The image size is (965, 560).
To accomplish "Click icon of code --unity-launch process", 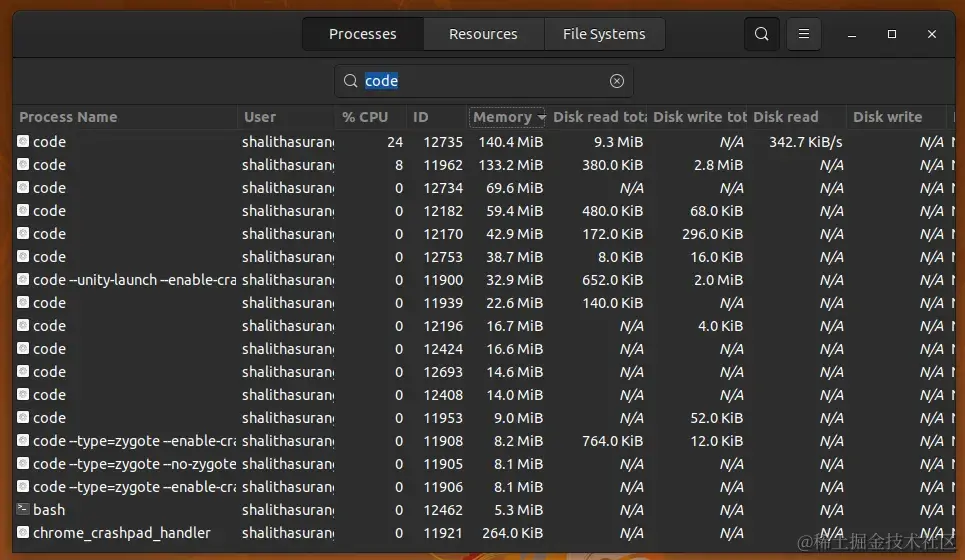I will (23, 279).
